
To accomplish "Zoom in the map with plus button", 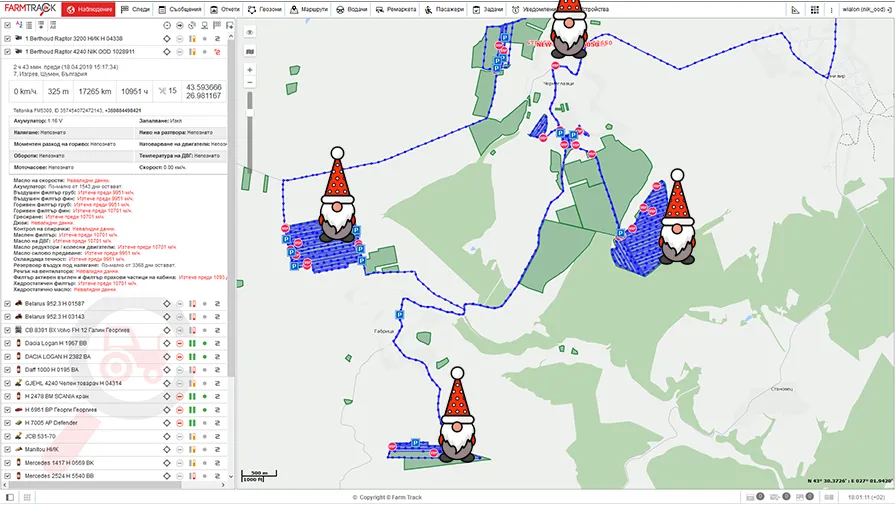I will pyautogui.click(x=249, y=70).
